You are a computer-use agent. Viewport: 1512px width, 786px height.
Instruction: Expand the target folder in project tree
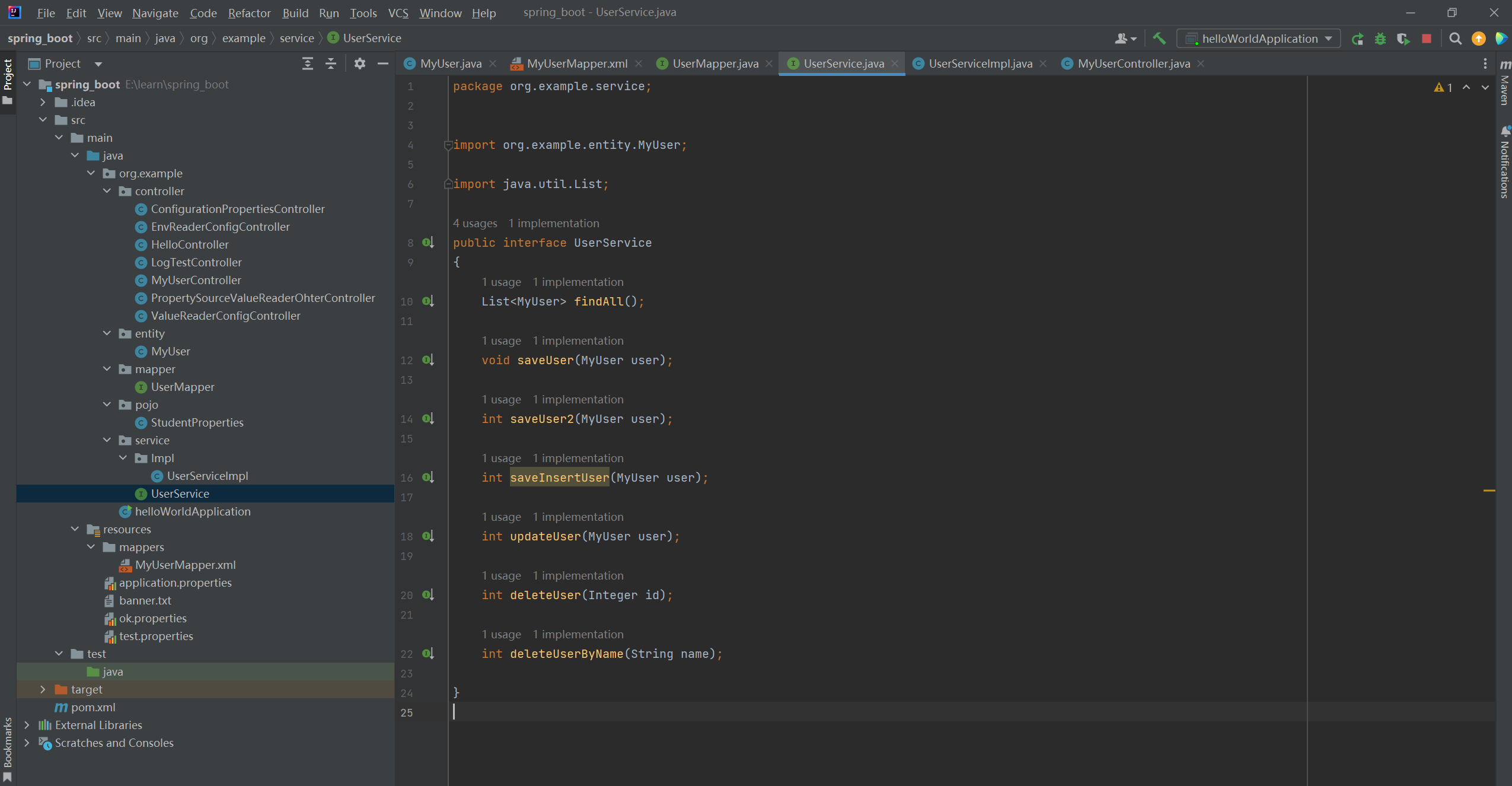(x=43, y=689)
